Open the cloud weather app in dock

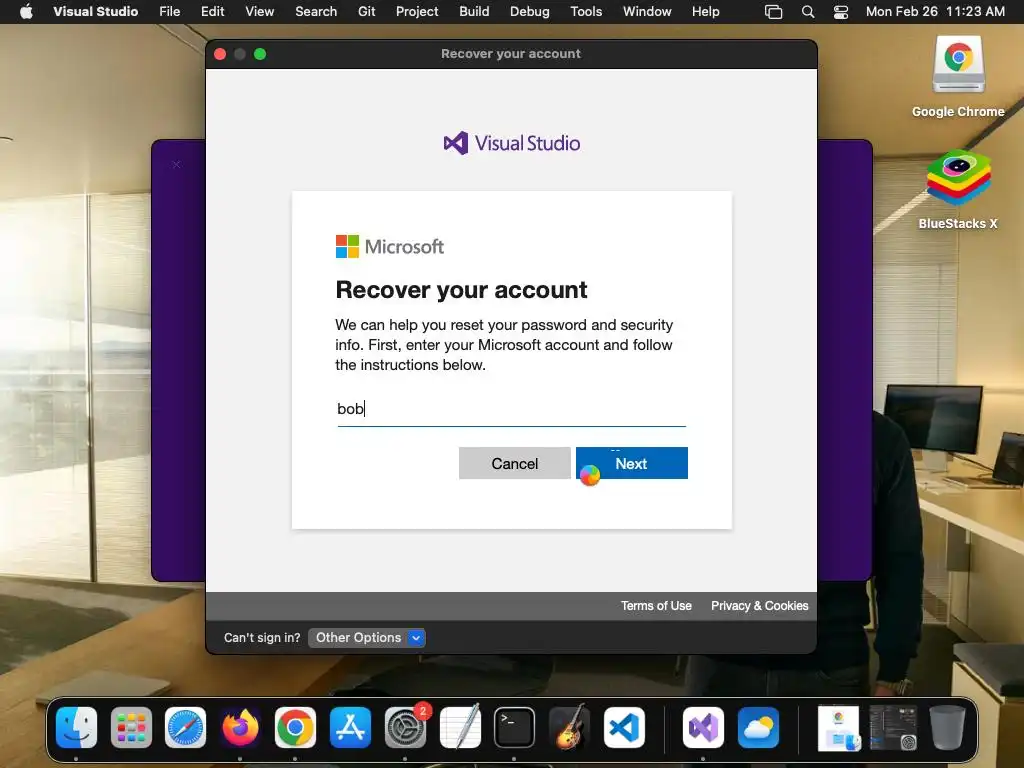click(x=758, y=728)
